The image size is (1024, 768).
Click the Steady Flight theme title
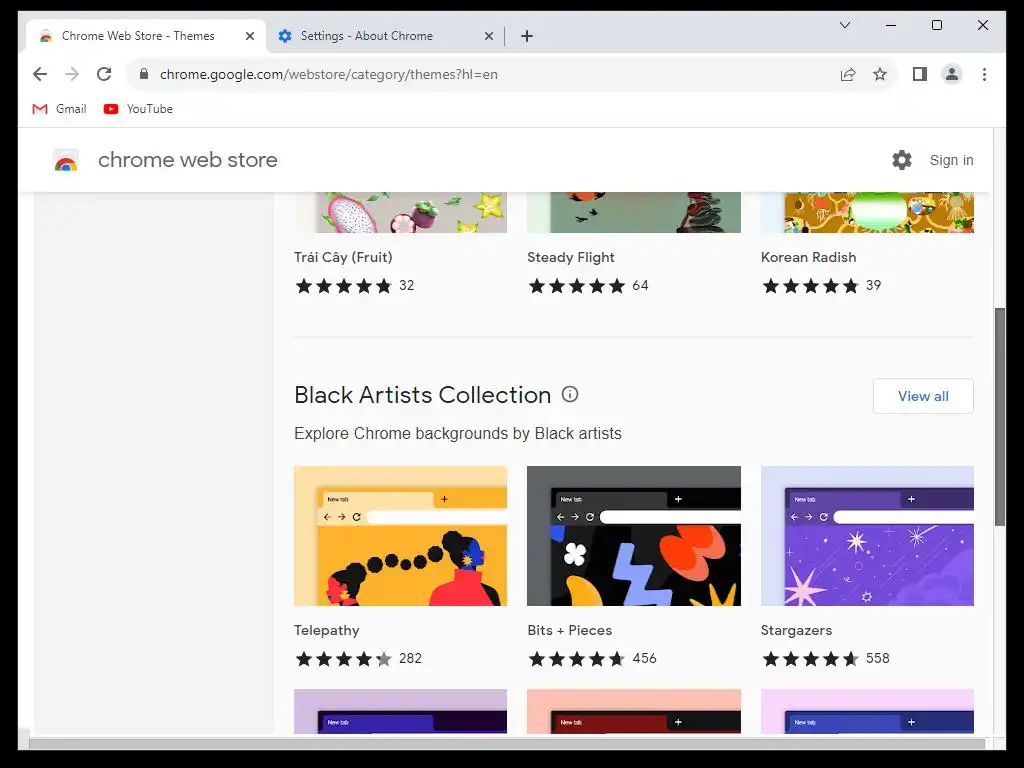click(571, 257)
